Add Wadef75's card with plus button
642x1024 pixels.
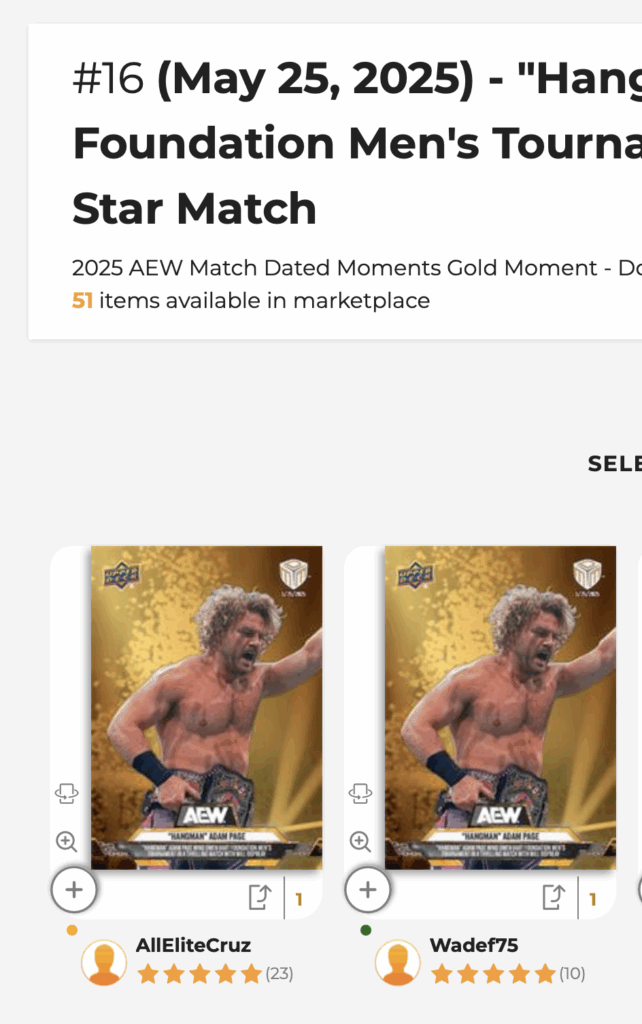click(x=368, y=889)
